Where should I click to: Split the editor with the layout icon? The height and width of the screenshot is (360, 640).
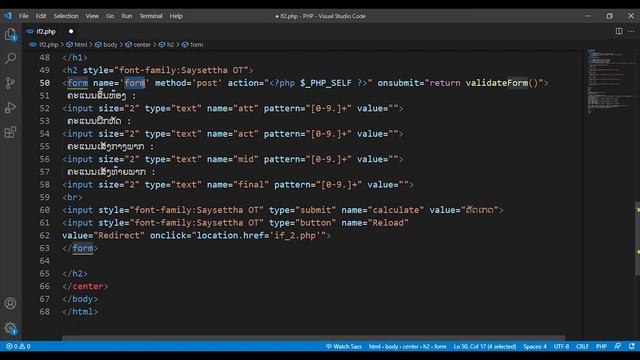coord(619,31)
